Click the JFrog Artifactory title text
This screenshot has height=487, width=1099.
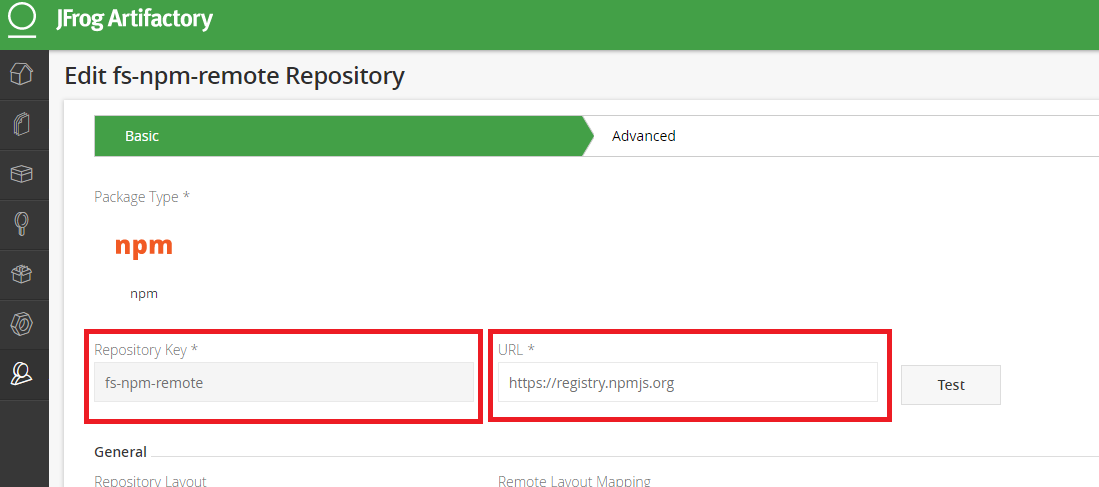134,19
